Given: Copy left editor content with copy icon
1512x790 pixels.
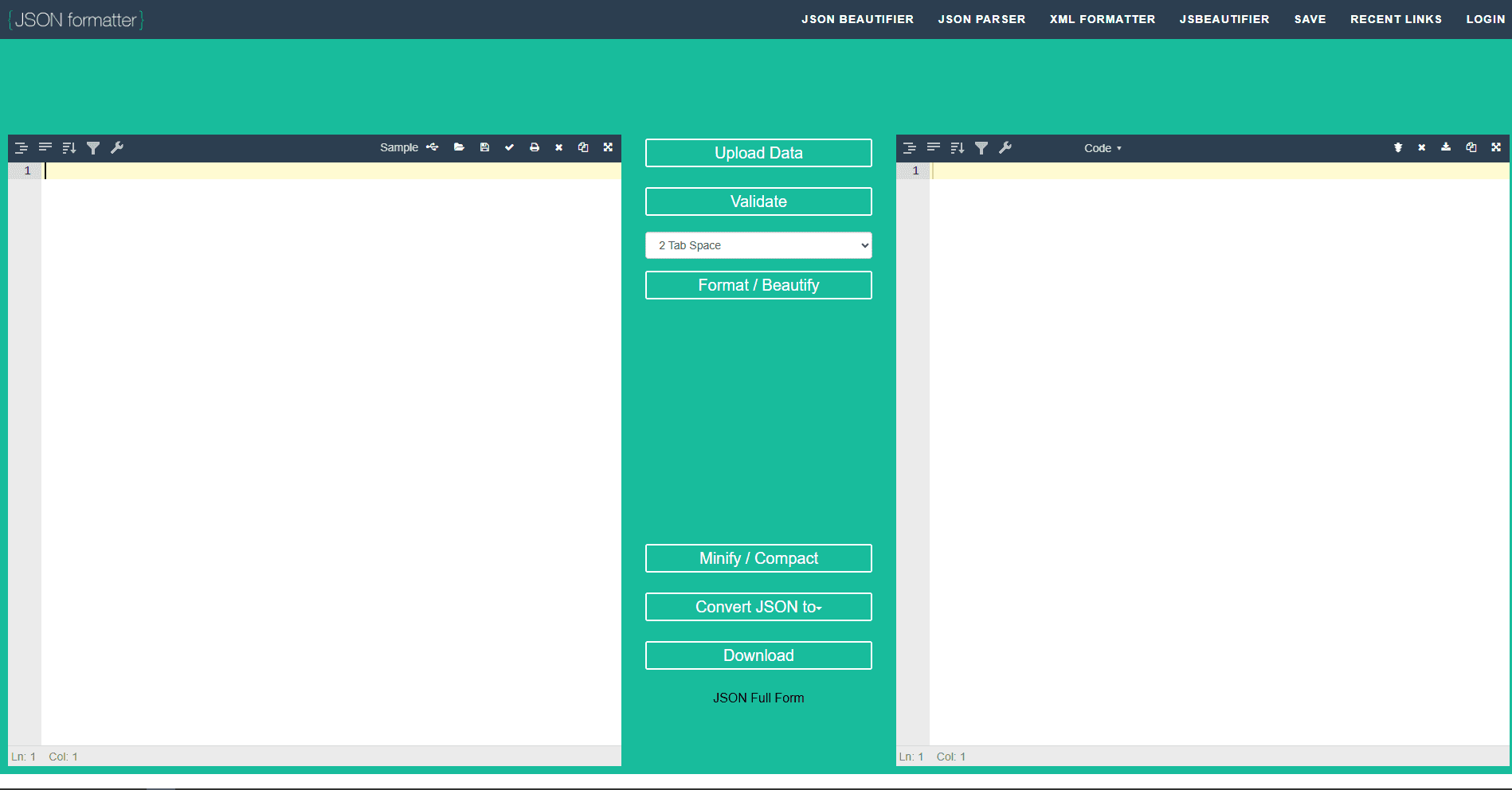Looking at the screenshot, I should pos(583,147).
